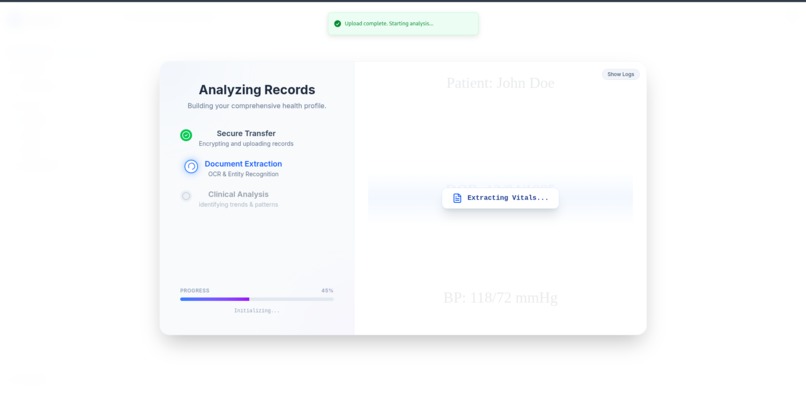This screenshot has height=393, width=806.
Task: Click the document icon beside Extracting Vitals
Action: coord(457,198)
